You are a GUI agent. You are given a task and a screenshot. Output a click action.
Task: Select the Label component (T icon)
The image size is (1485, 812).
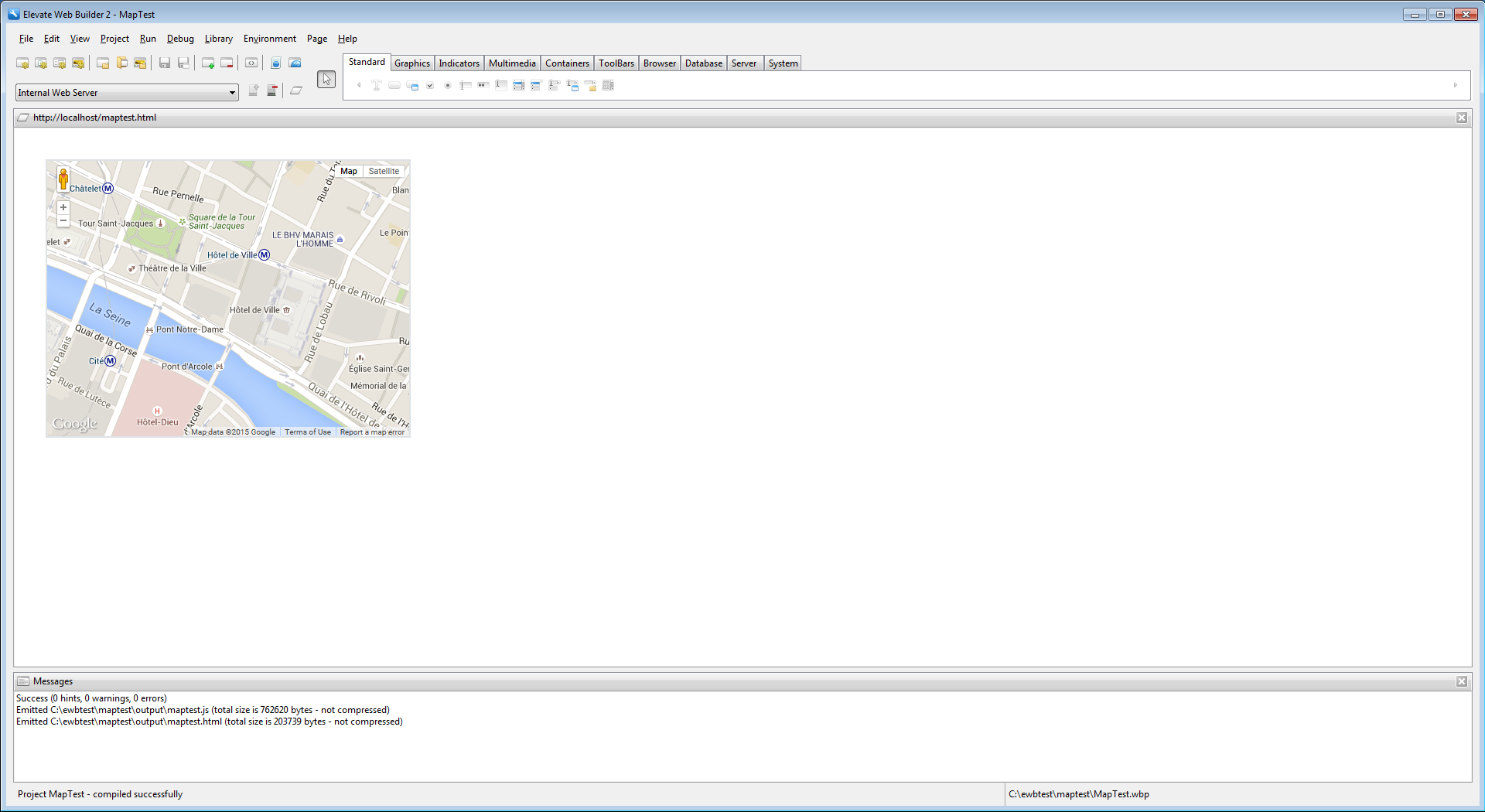tap(377, 86)
